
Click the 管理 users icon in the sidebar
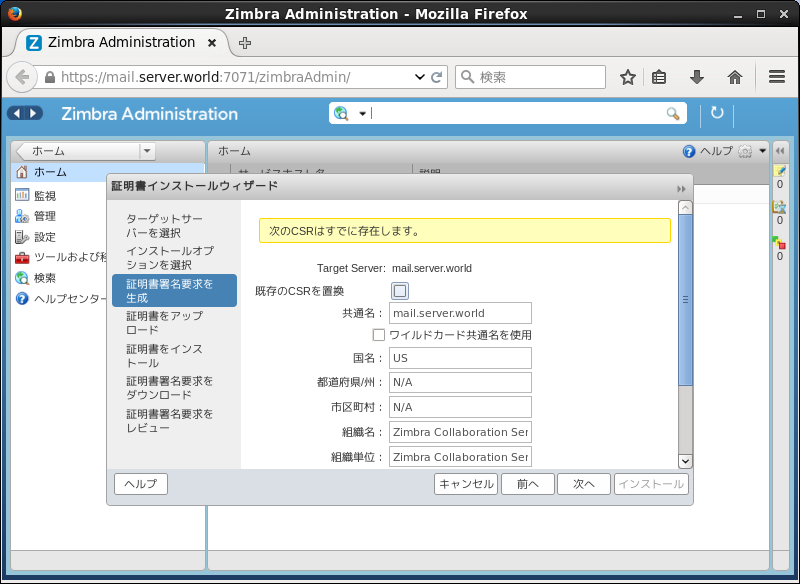click(x=22, y=216)
